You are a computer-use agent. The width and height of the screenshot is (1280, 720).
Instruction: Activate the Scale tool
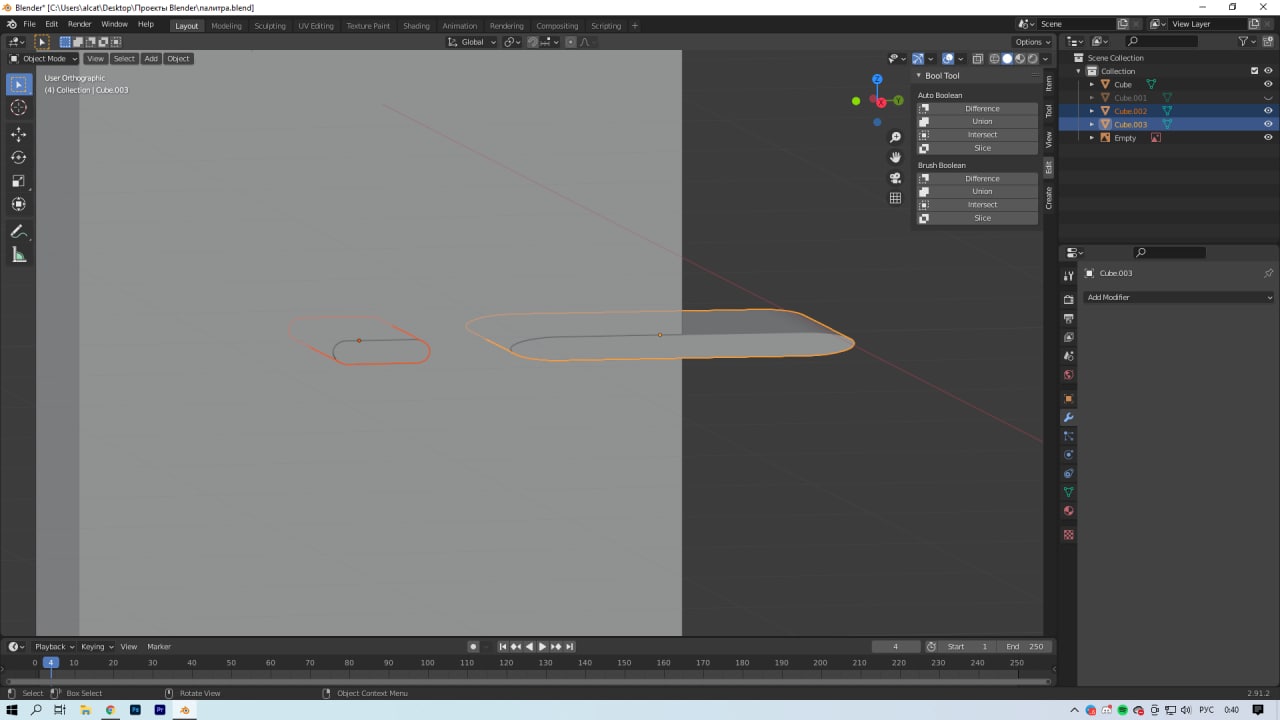(x=19, y=181)
